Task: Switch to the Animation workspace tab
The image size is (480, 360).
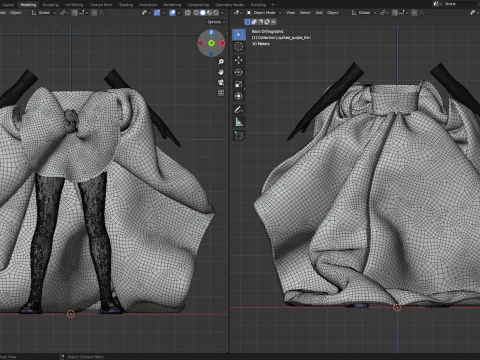Action: tap(148, 5)
